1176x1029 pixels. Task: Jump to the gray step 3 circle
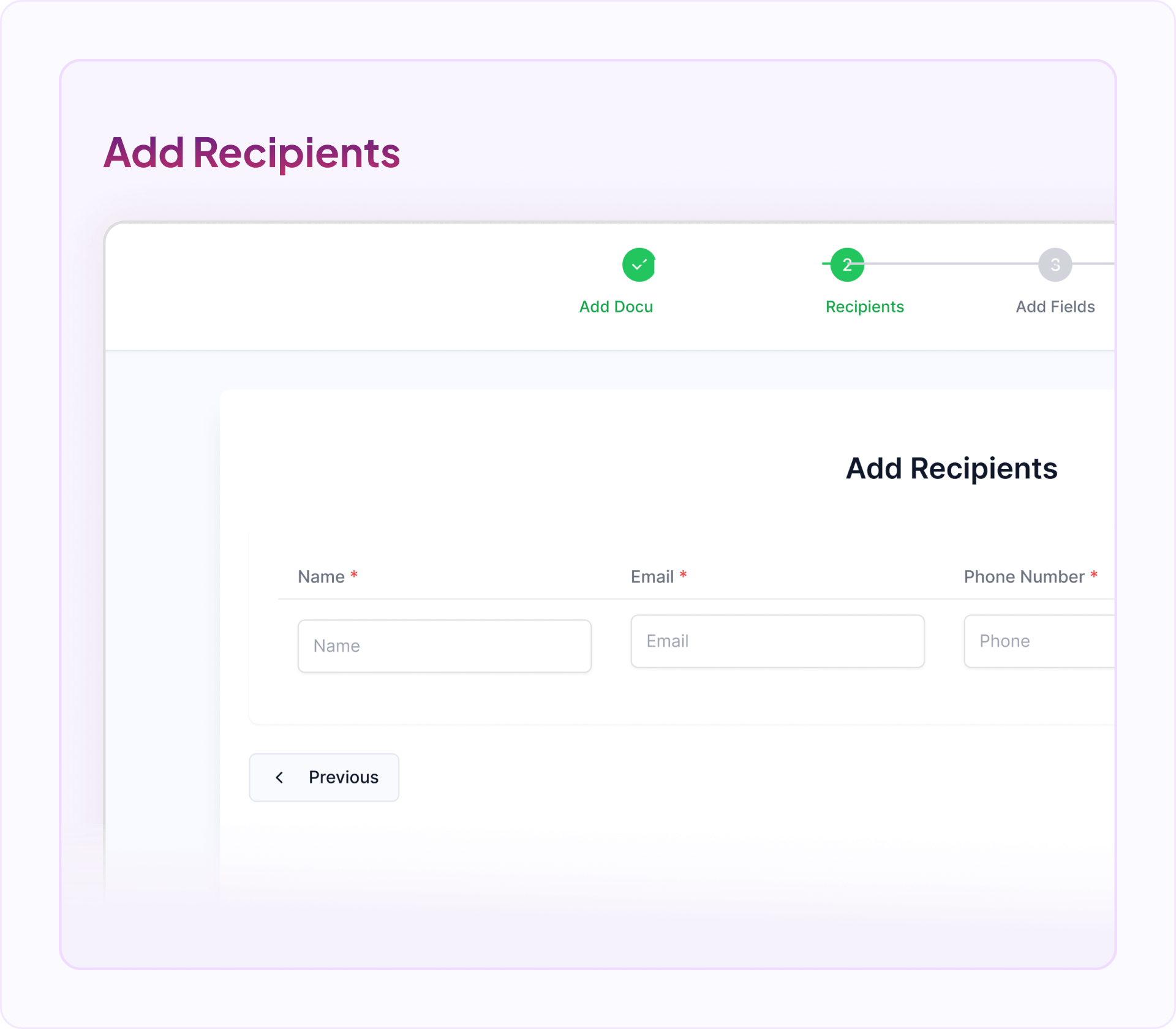tap(1055, 265)
